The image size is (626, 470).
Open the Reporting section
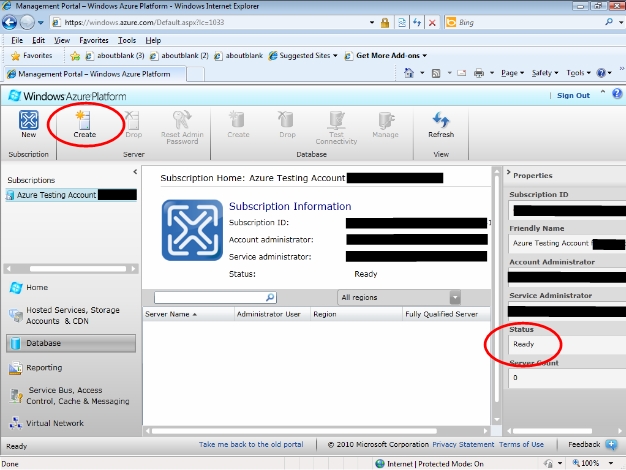pos(36,368)
